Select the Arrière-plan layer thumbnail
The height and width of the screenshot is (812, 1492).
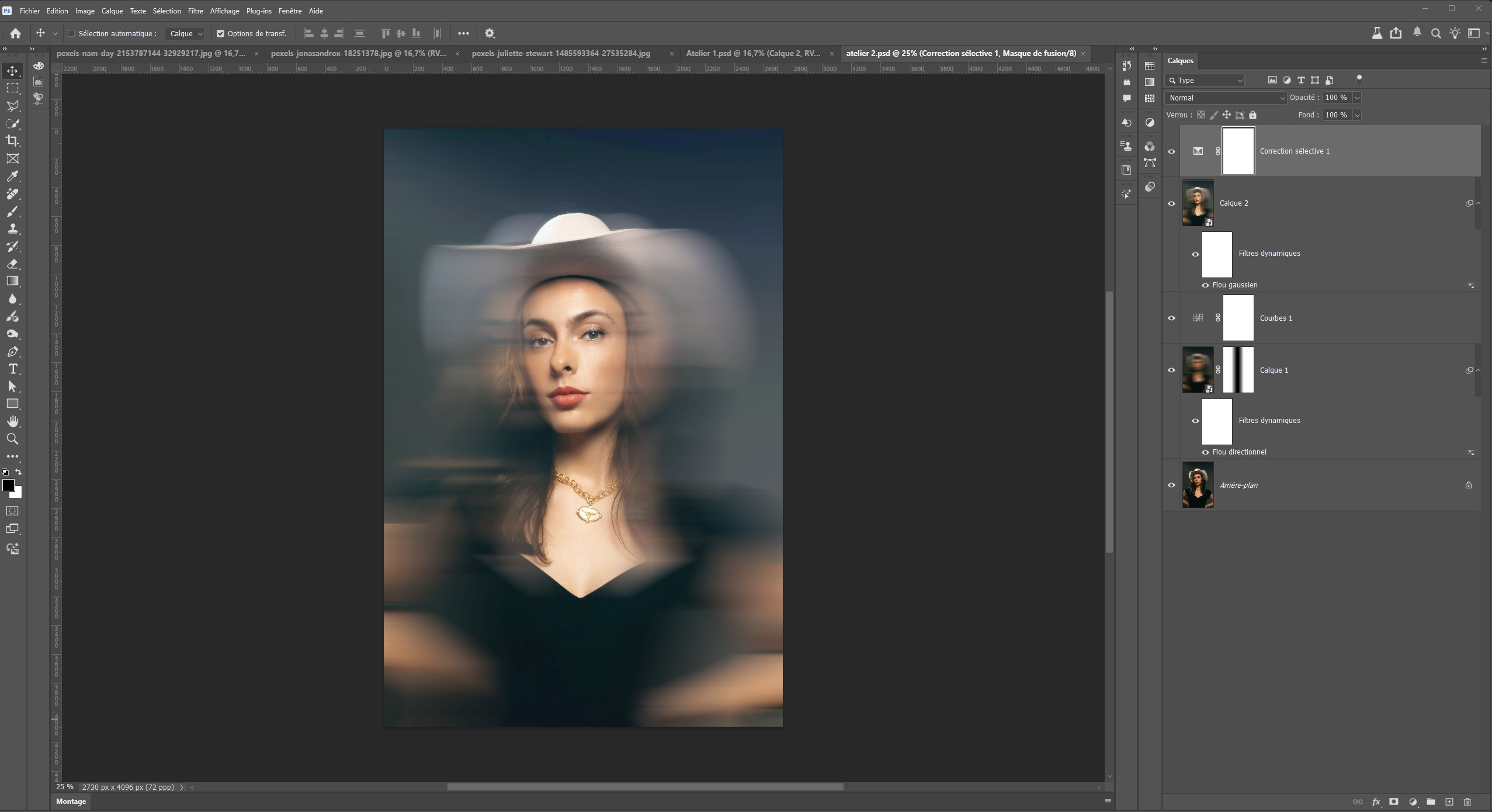(x=1198, y=485)
